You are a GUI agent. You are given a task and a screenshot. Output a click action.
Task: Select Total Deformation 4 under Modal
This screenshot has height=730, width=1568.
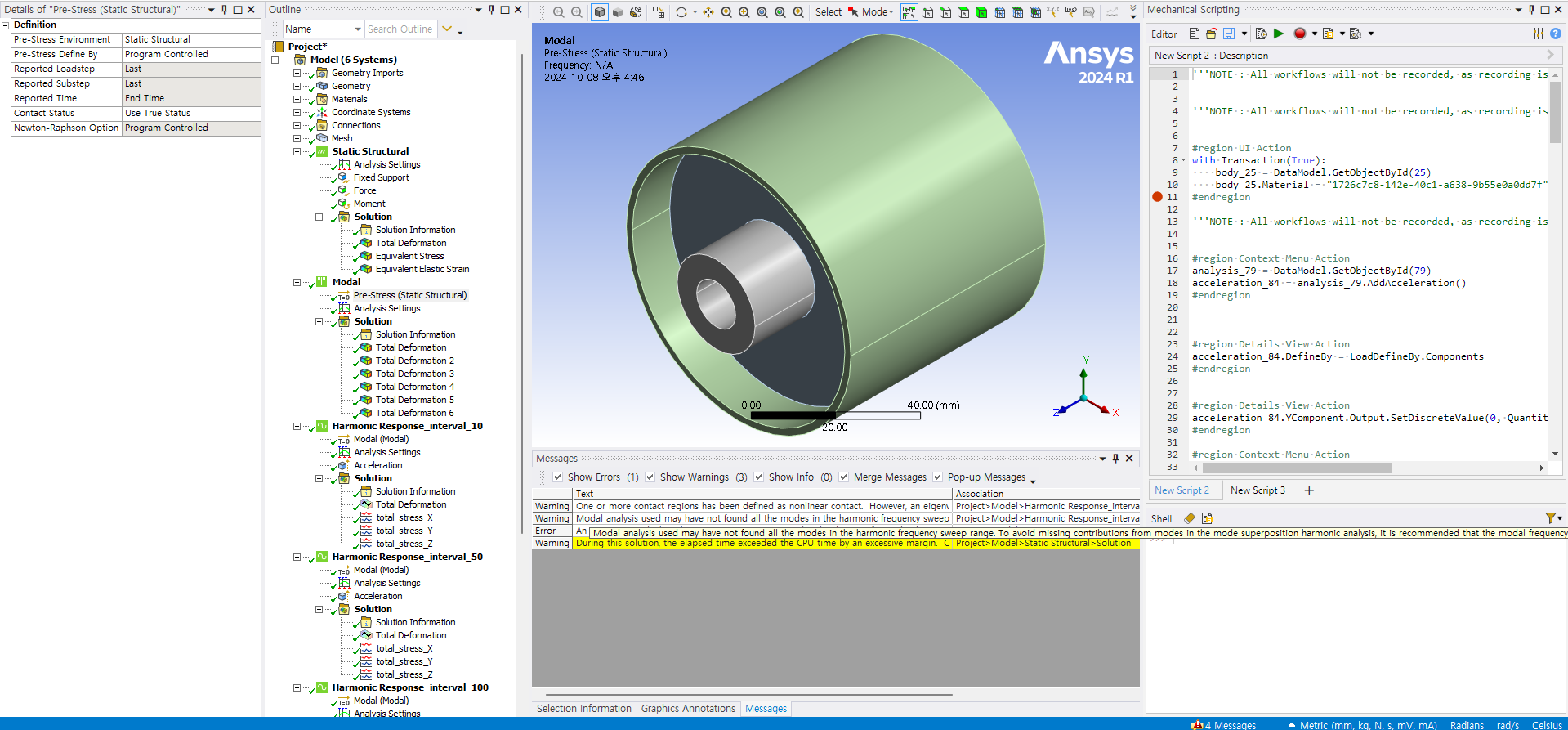(x=414, y=387)
